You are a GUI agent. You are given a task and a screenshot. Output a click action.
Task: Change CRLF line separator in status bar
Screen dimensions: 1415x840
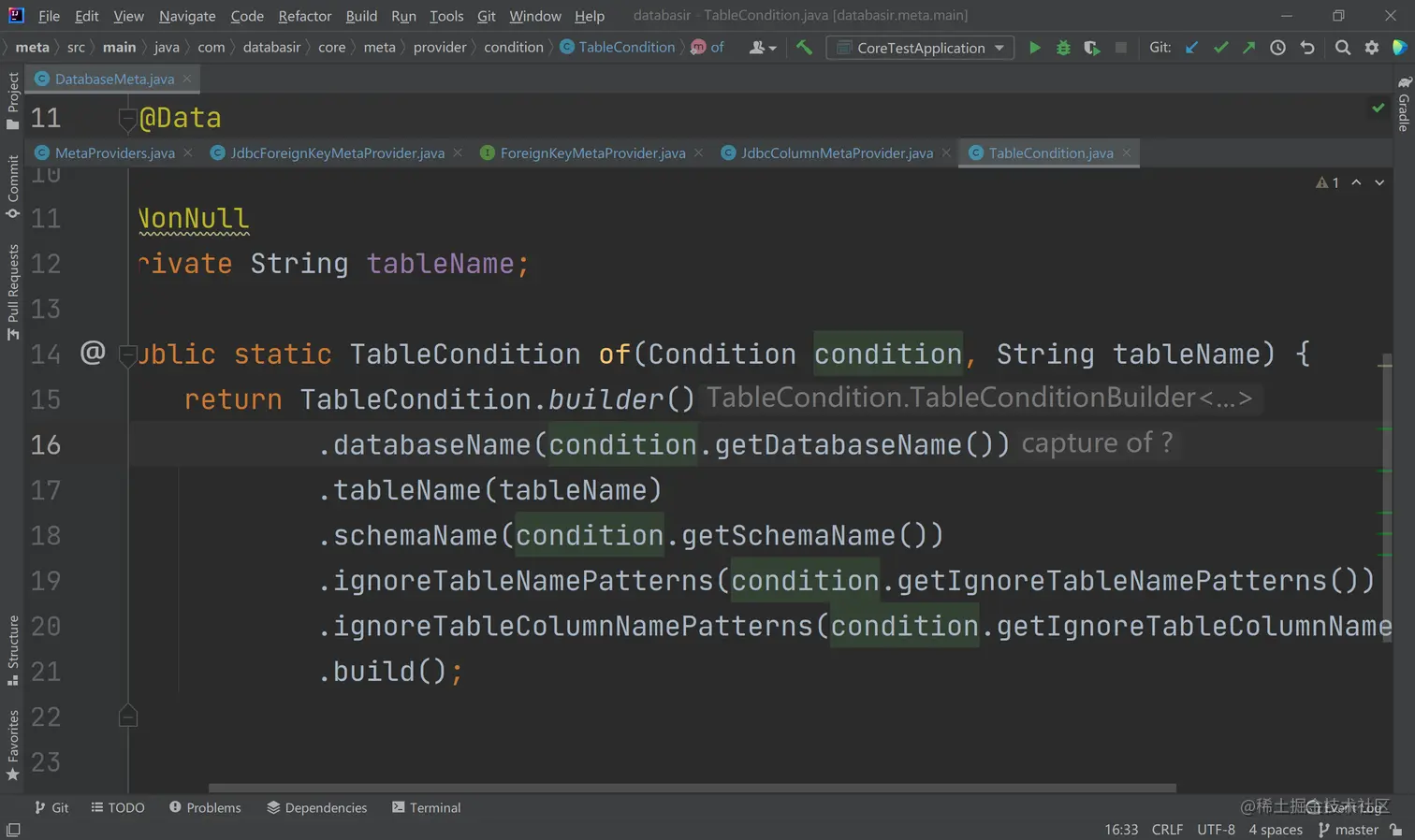click(x=1167, y=830)
